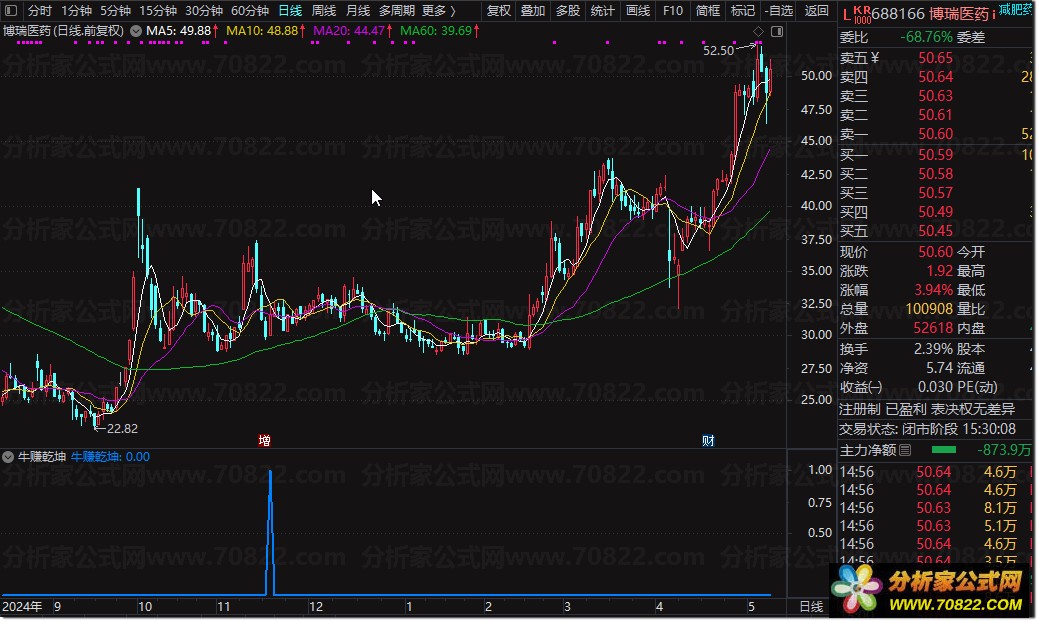Image resolution: width=1039 pixels, height=621 pixels.
Task: Click the 减肥药 concept tag
Action: click(1016, 9)
